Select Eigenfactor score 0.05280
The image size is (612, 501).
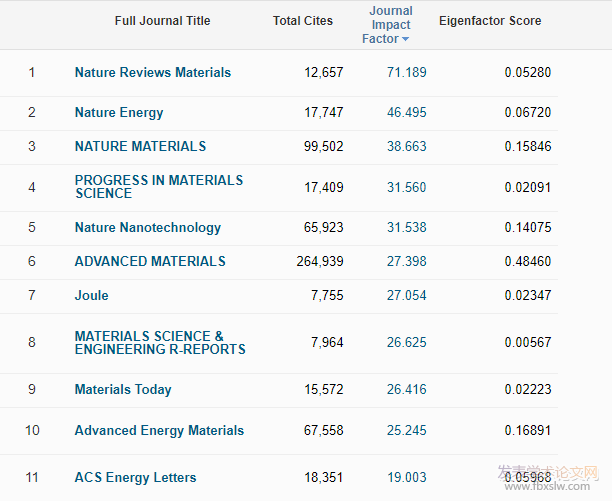(x=528, y=73)
